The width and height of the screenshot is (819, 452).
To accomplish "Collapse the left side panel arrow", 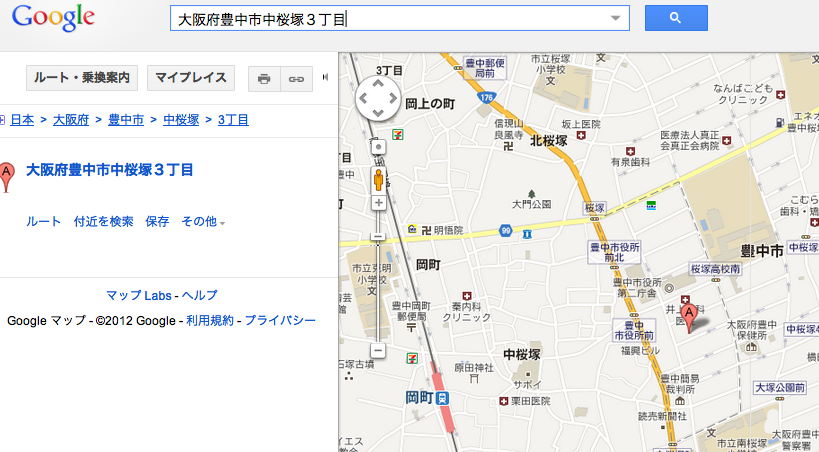I will pyautogui.click(x=325, y=77).
